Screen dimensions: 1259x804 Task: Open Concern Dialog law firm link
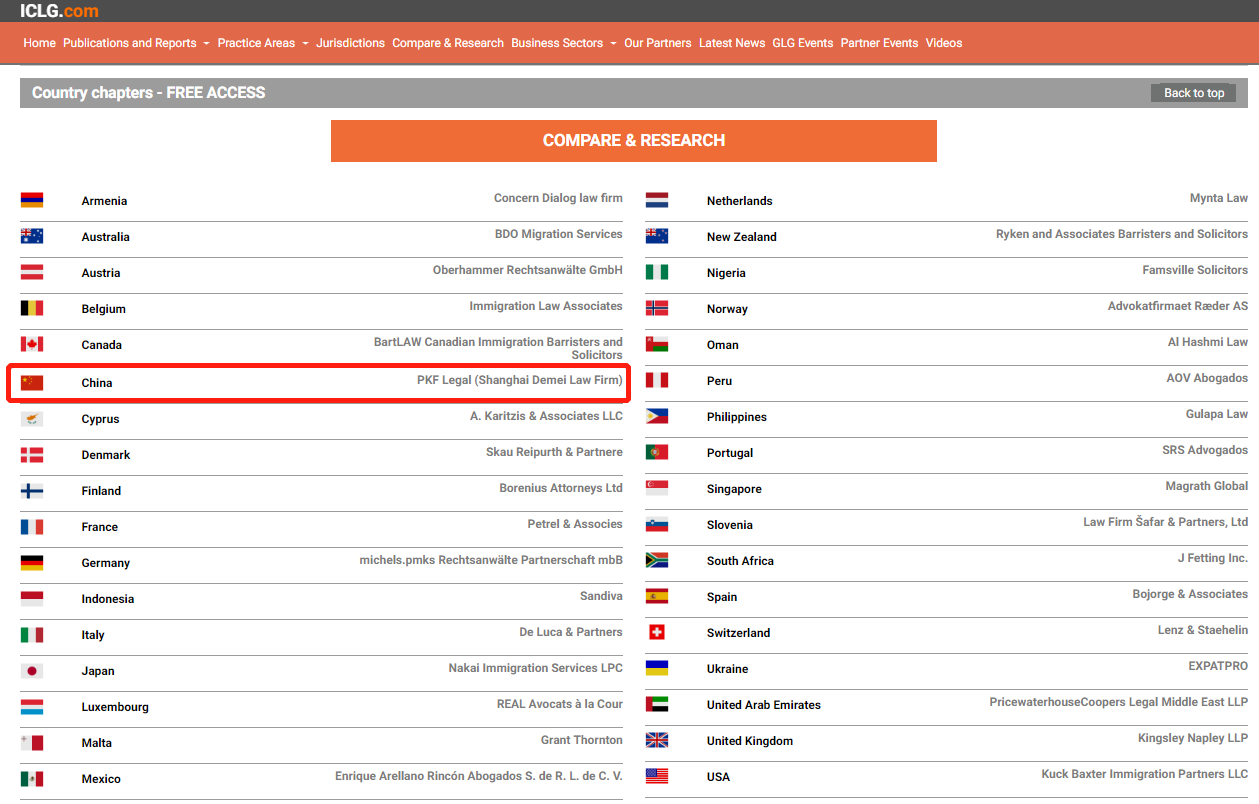coord(558,198)
